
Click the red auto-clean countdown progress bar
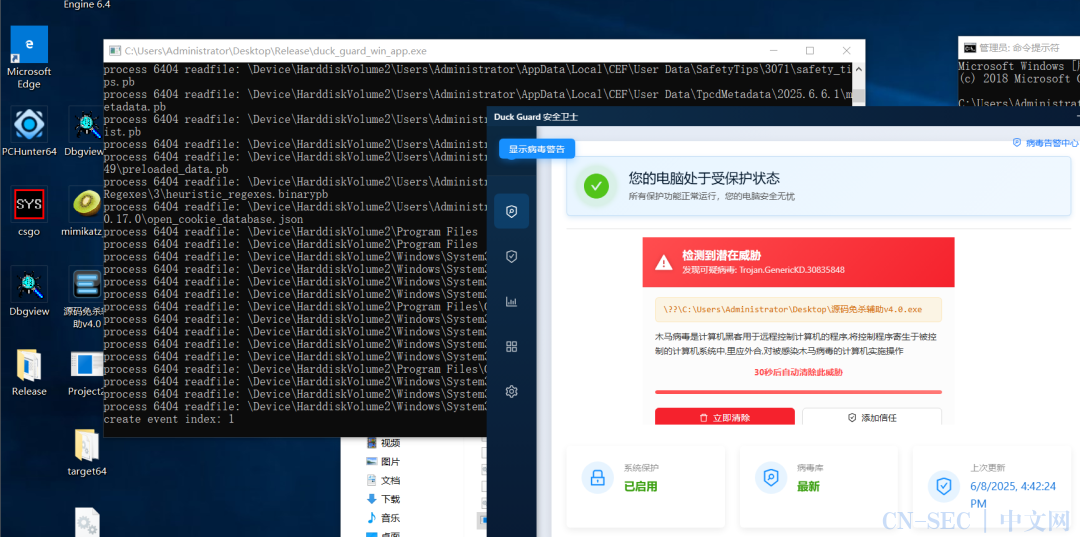point(798,392)
